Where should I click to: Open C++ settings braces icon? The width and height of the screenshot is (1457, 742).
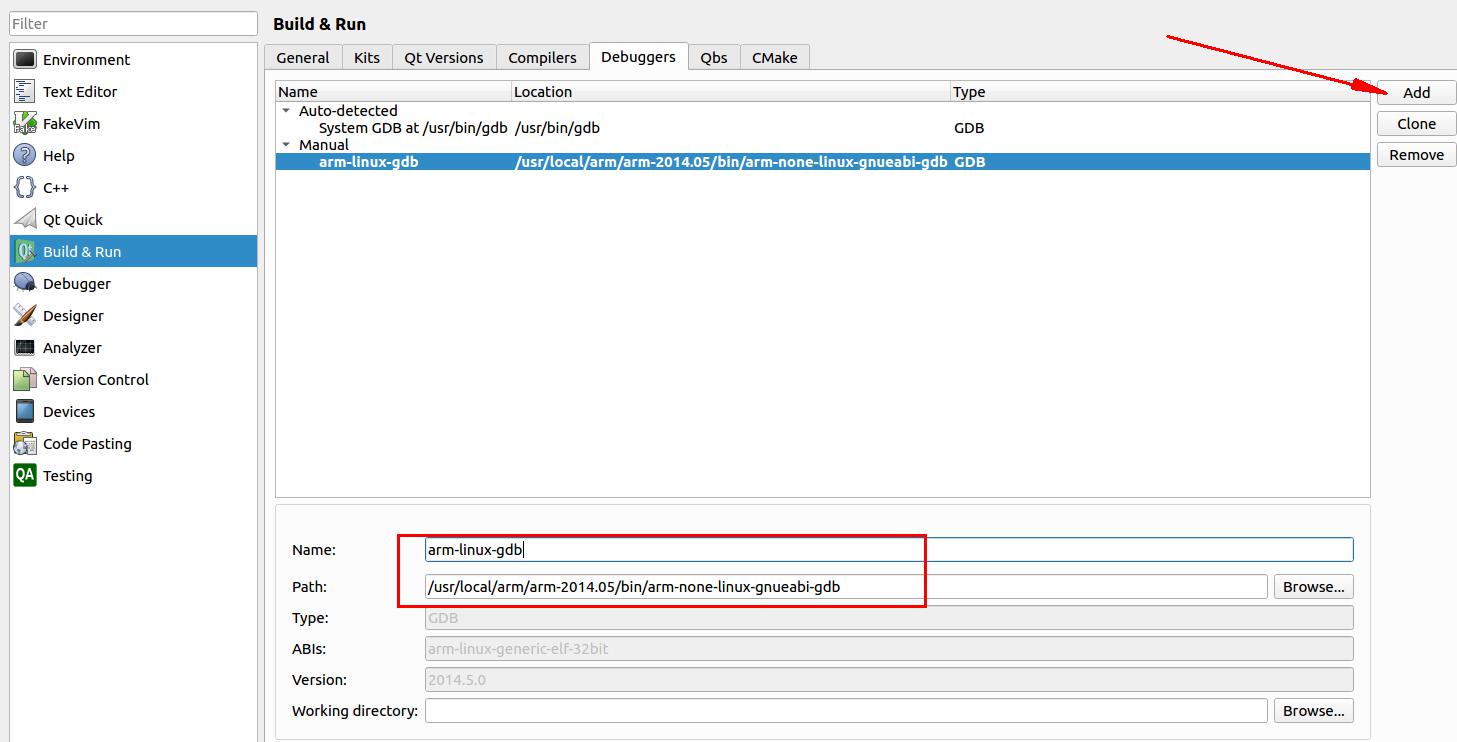[25, 188]
